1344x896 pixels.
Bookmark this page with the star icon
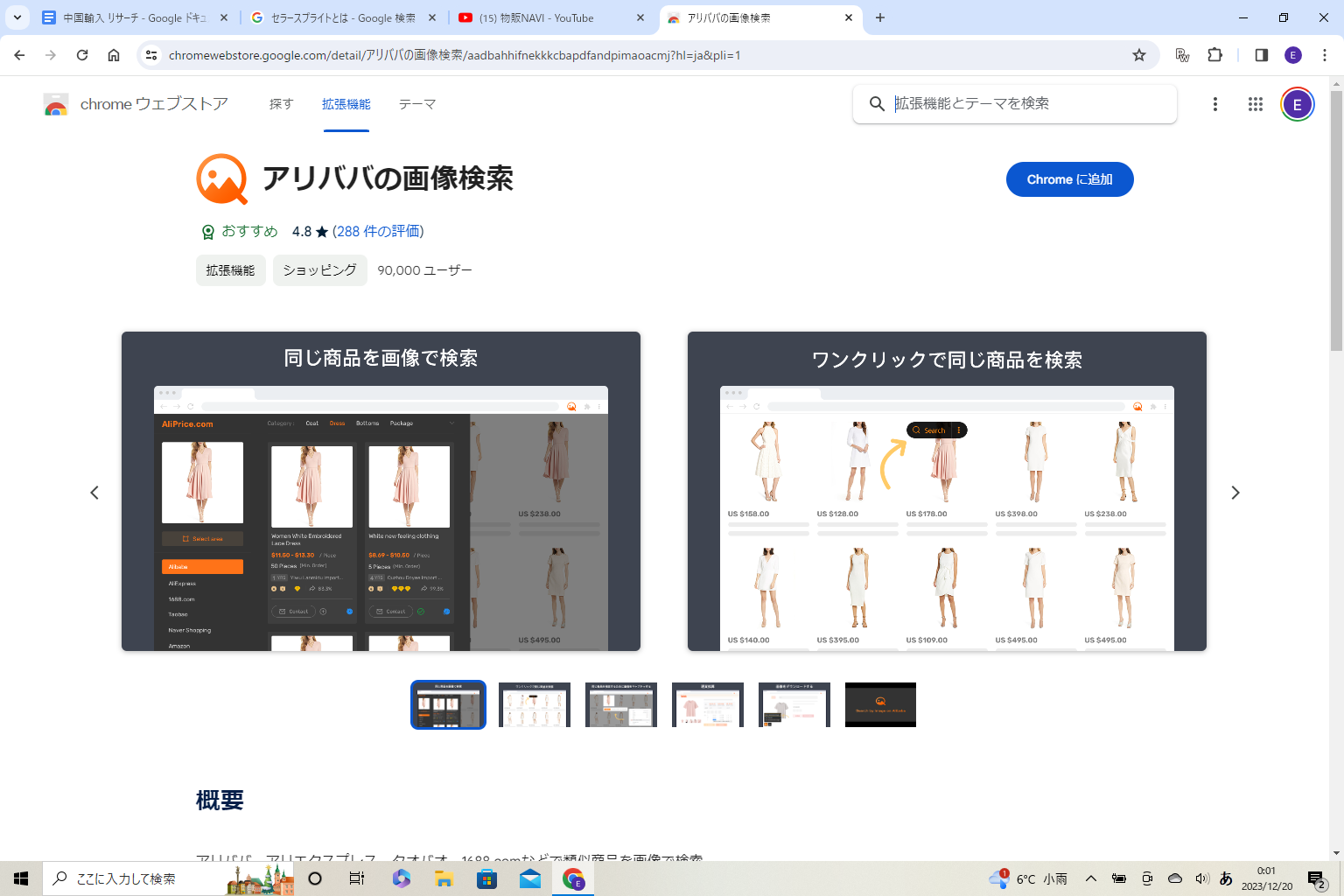[x=1139, y=55]
